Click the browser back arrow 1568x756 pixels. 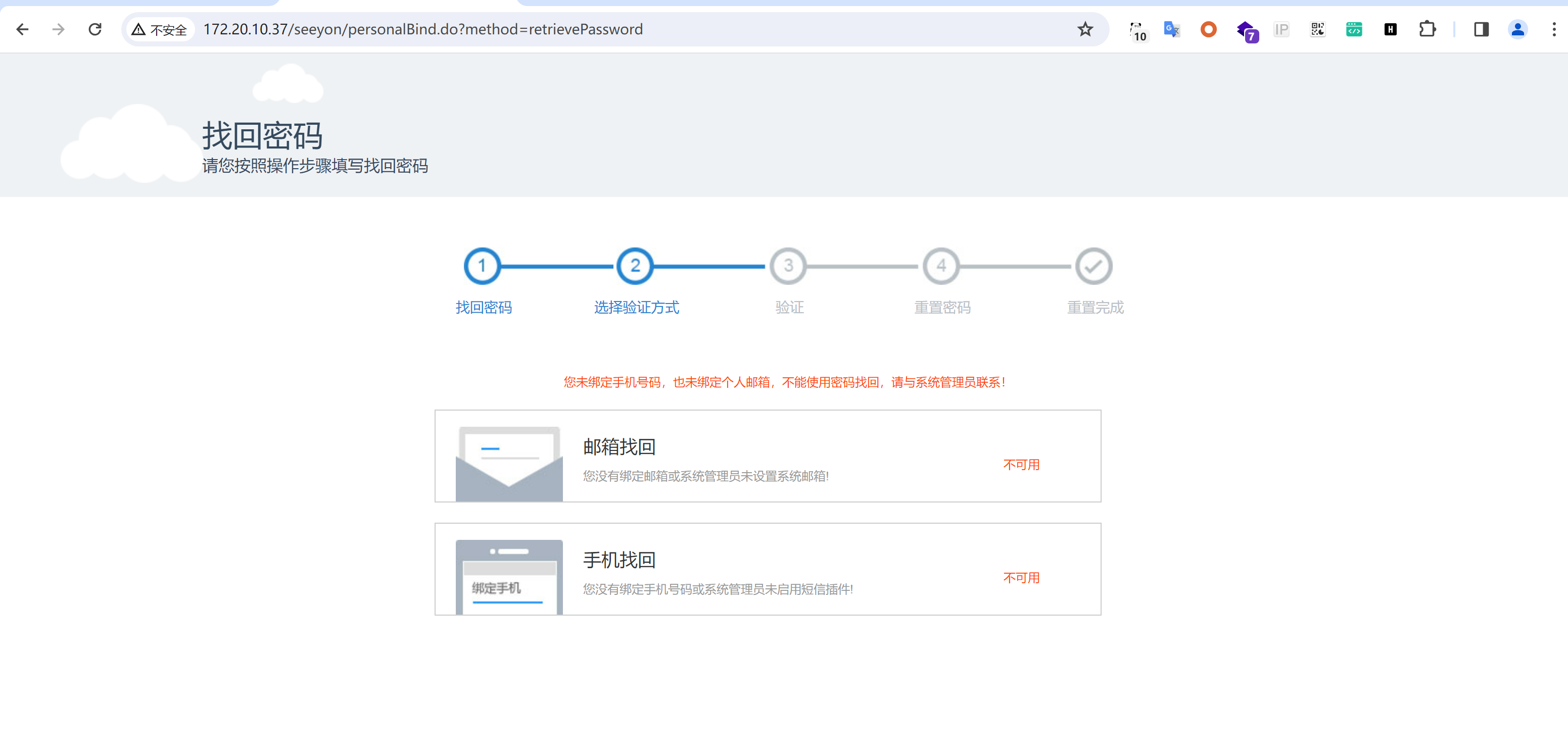23,29
